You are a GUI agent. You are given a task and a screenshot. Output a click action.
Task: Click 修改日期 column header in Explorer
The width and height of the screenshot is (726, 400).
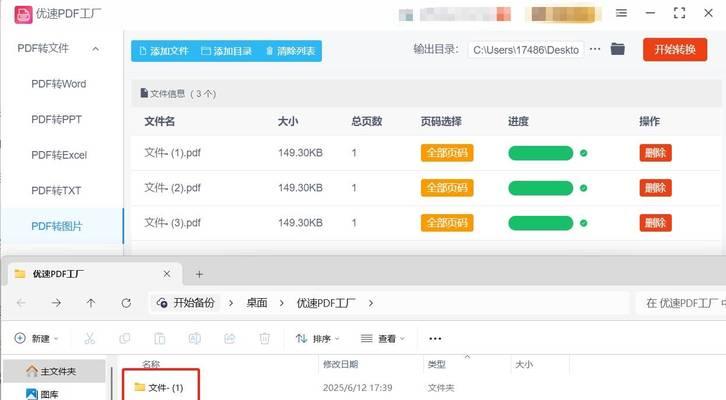tap(340, 364)
